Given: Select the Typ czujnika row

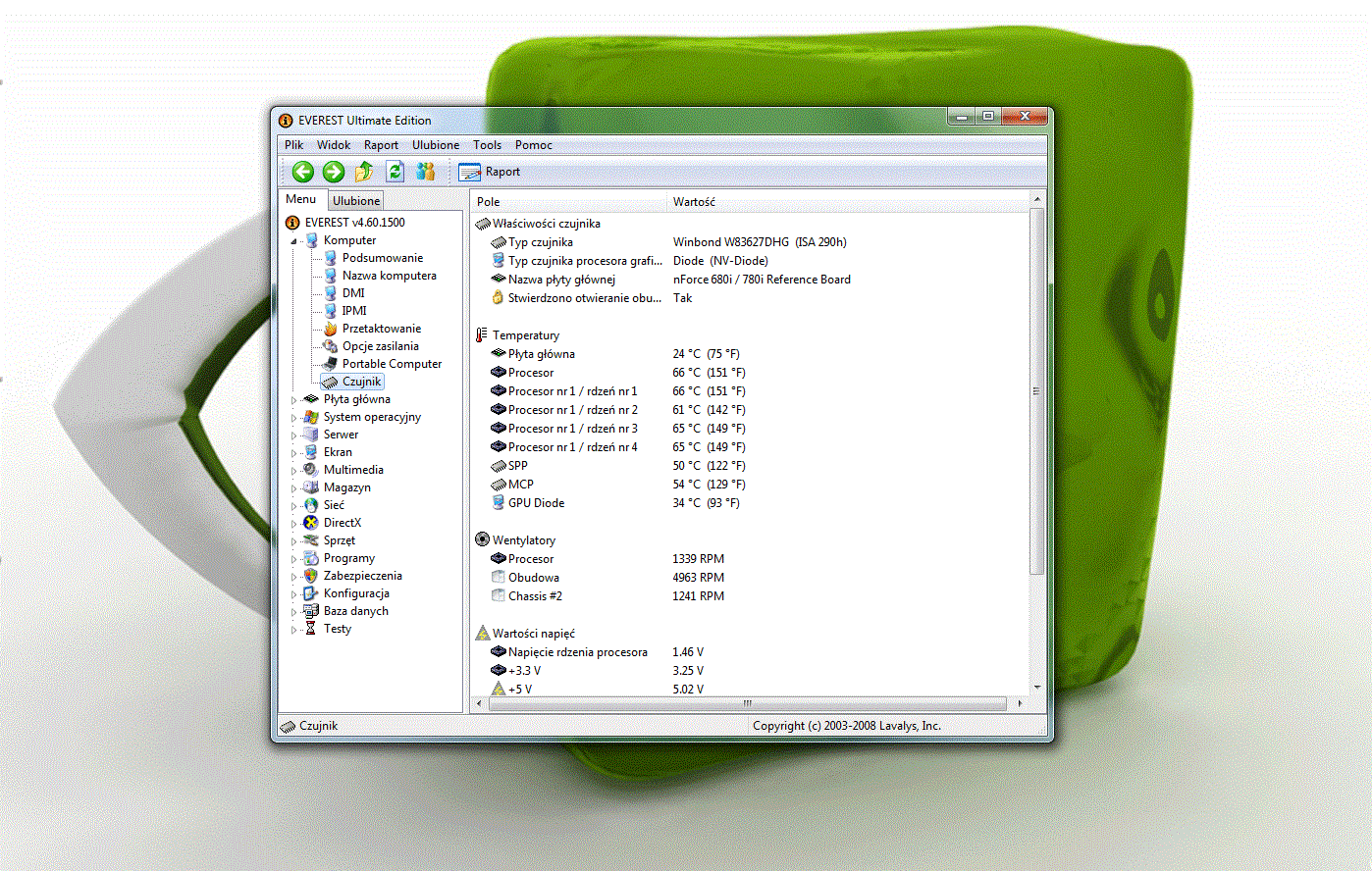Looking at the screenshot, I should pyautogui.click(x=751, y=242).
